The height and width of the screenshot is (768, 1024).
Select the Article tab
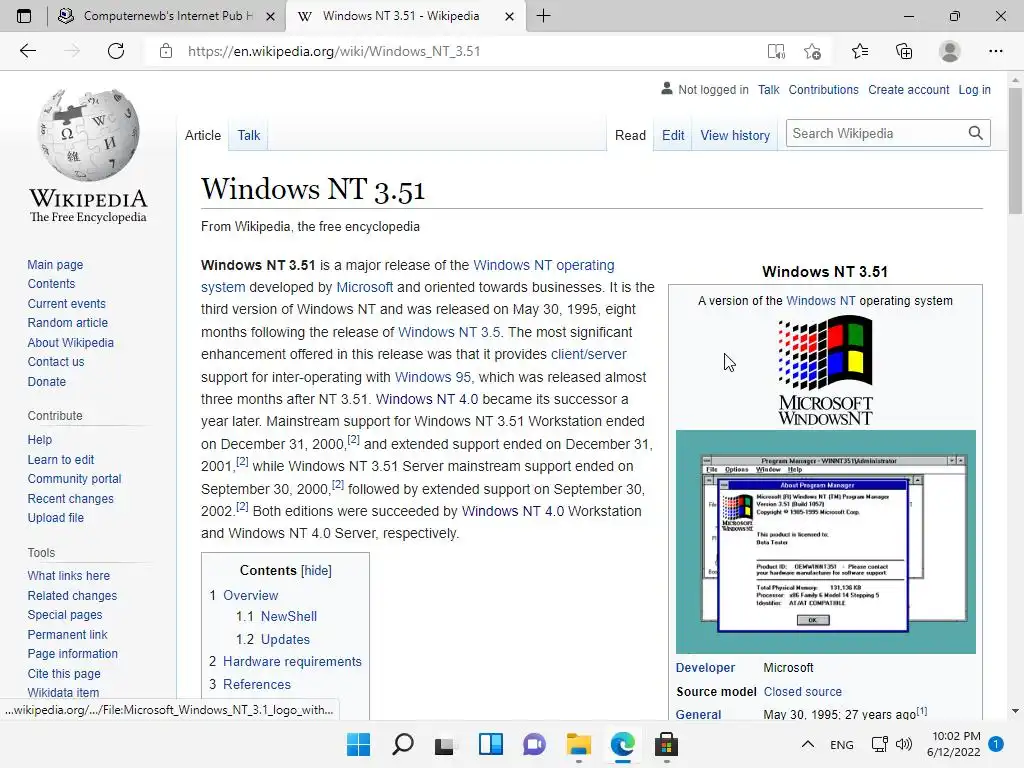coord(202,135)
